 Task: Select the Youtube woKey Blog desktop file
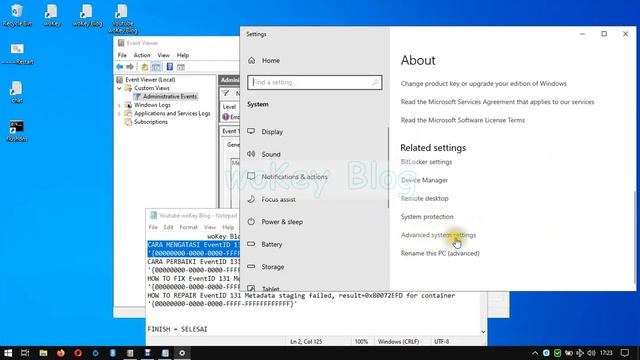[122, 18]
